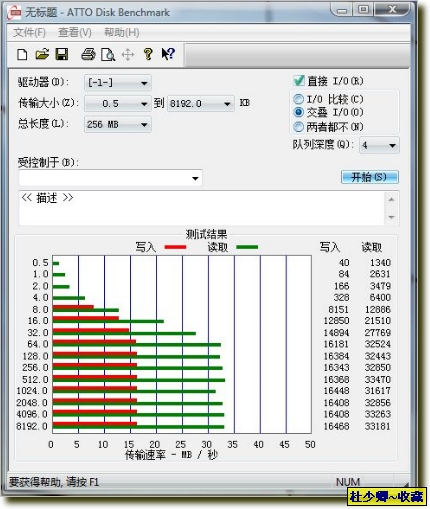Open the 查看(V) menu
This screenshot has width=430, height=509.
click(75, 33)
